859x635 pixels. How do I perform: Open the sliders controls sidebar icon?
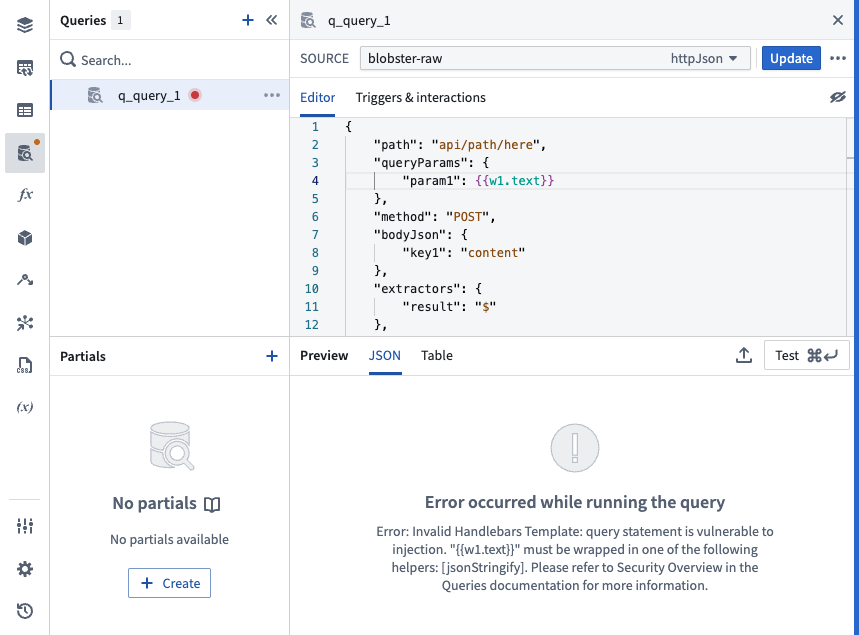[25, 526]
